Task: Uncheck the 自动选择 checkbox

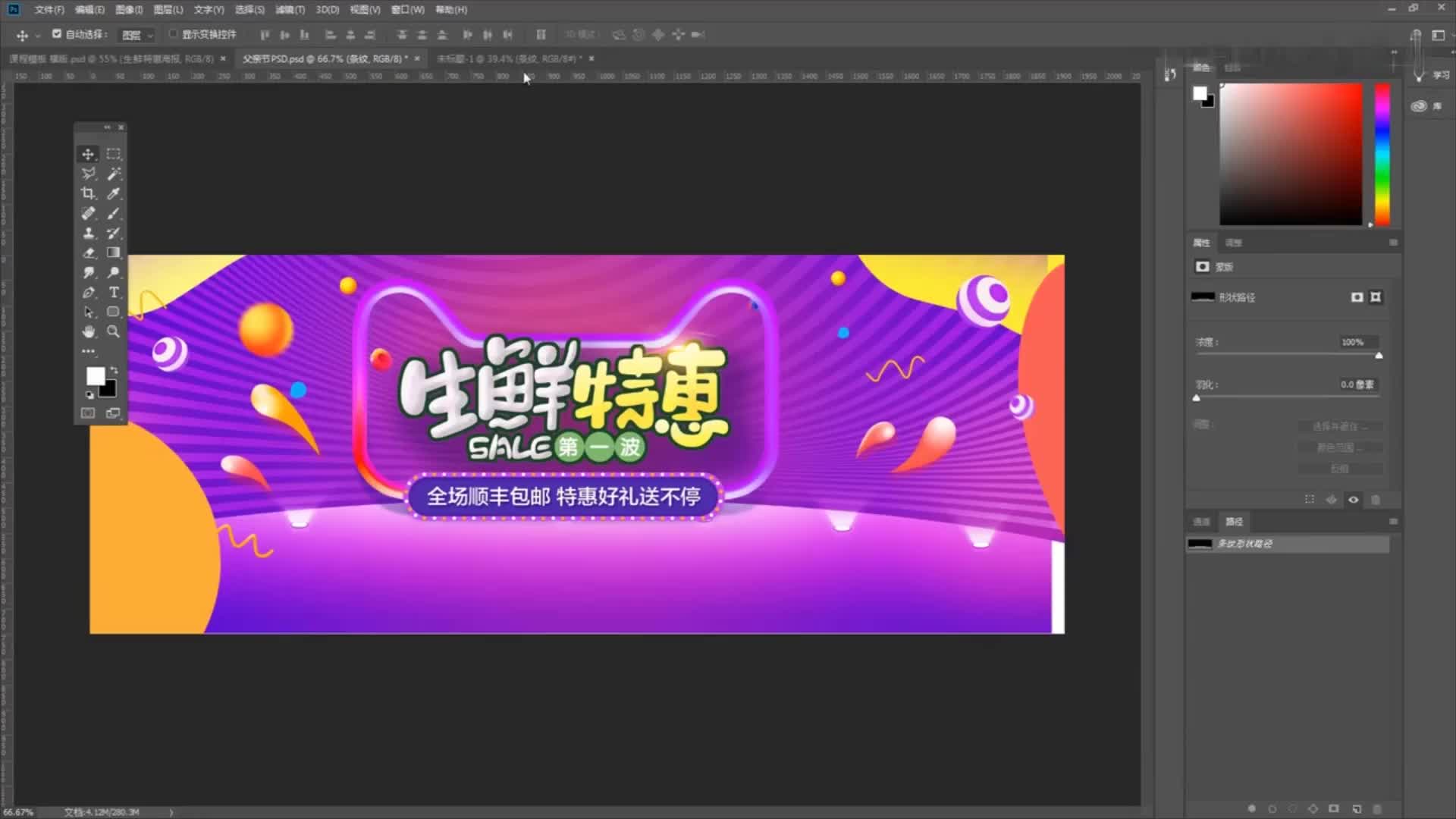Action: click(57, 34)
